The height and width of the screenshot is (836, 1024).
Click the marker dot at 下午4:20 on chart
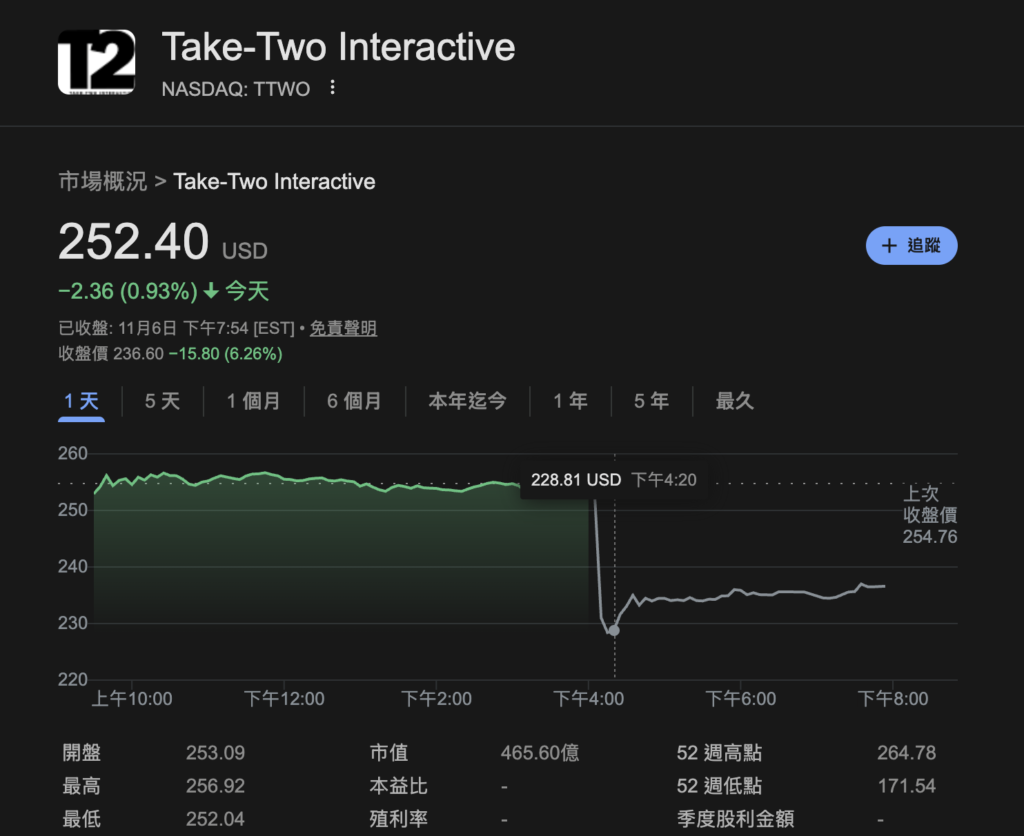click(x=614, y=630)
